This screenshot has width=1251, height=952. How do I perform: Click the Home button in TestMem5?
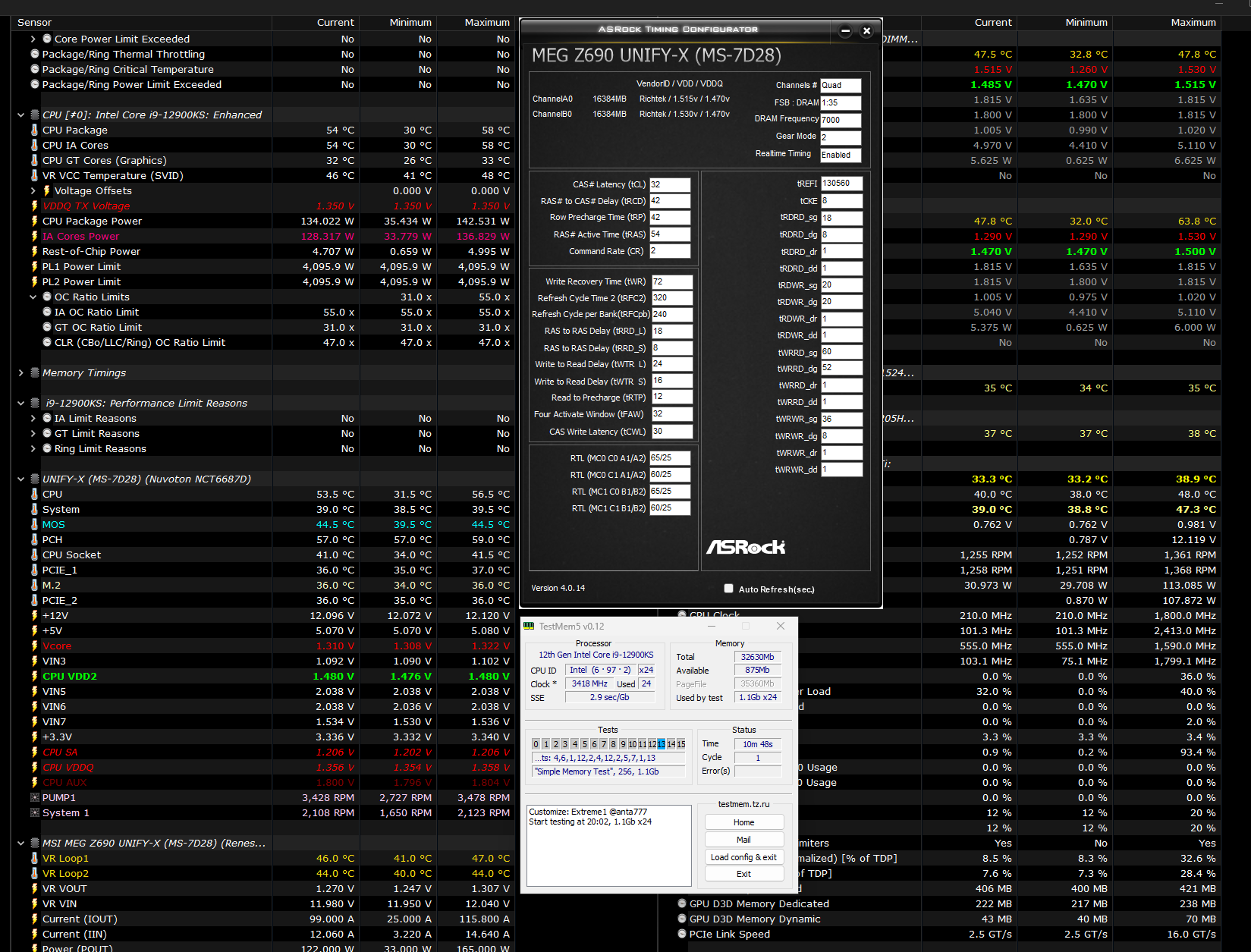[744, 822]
